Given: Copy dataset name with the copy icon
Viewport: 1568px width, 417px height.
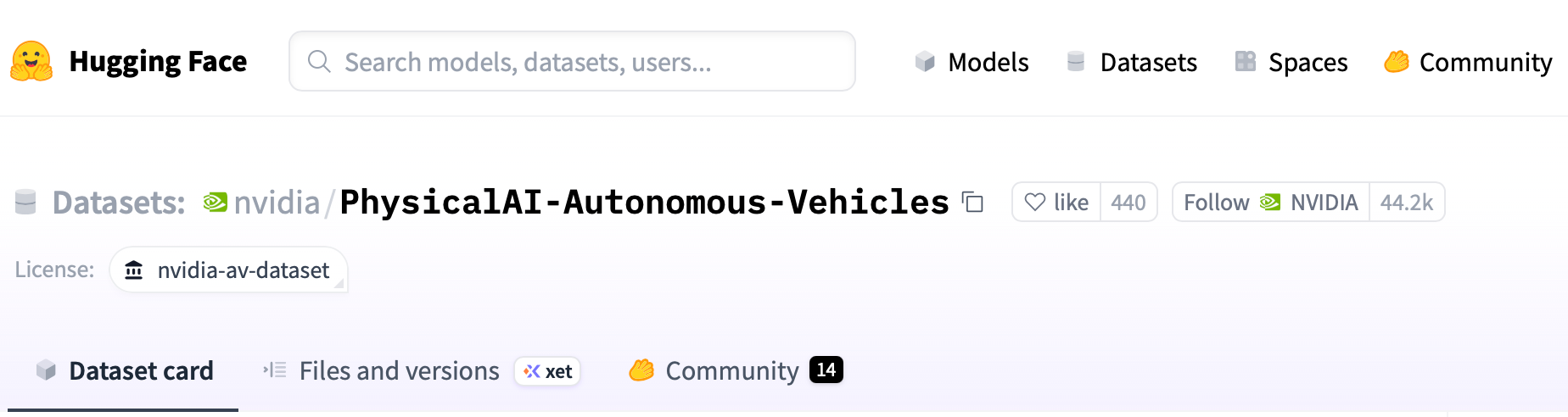Looking at the screenshot, I should 972,203.
